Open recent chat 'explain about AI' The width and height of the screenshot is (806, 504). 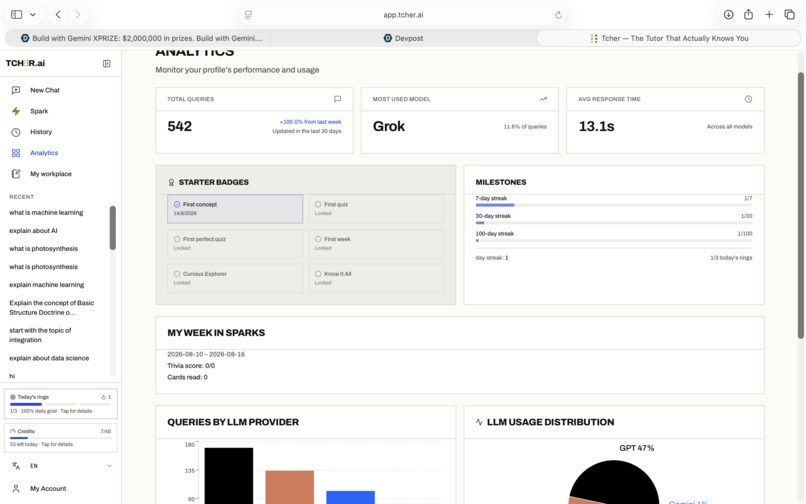33,230
